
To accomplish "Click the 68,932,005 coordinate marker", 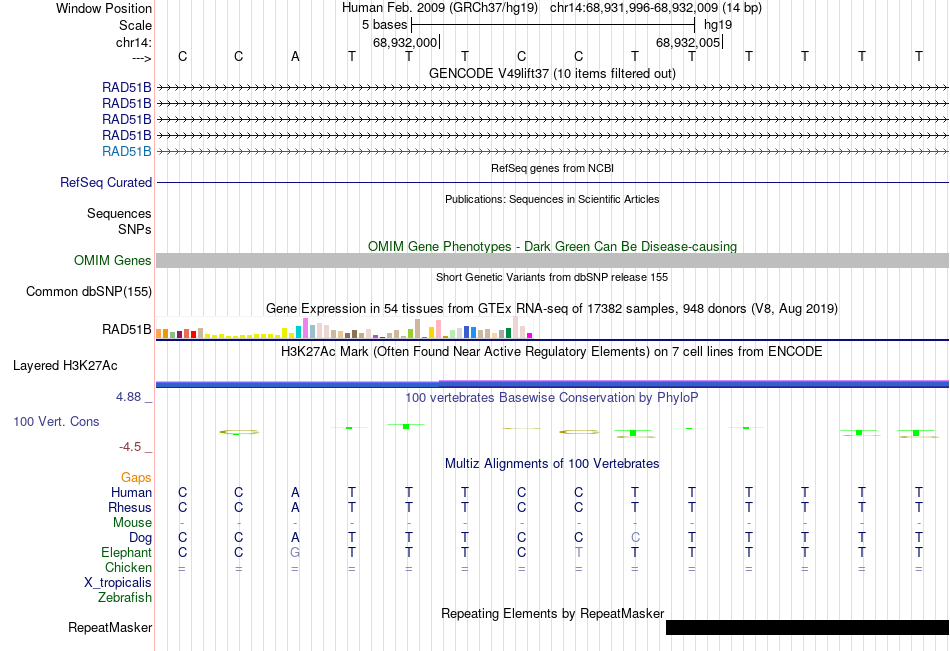I will pos(688,42).
